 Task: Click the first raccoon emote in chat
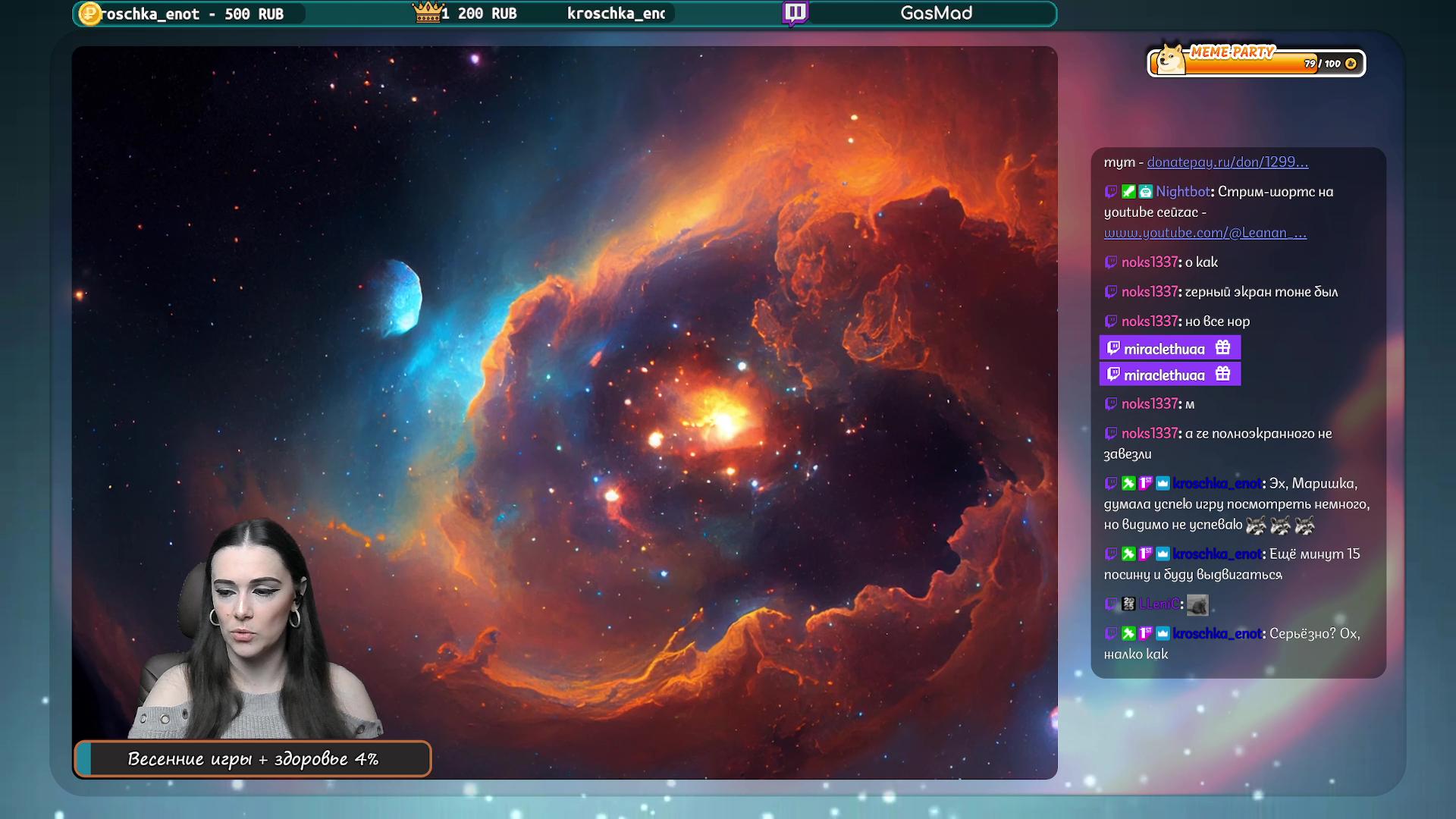click(x=1256, y=525)
